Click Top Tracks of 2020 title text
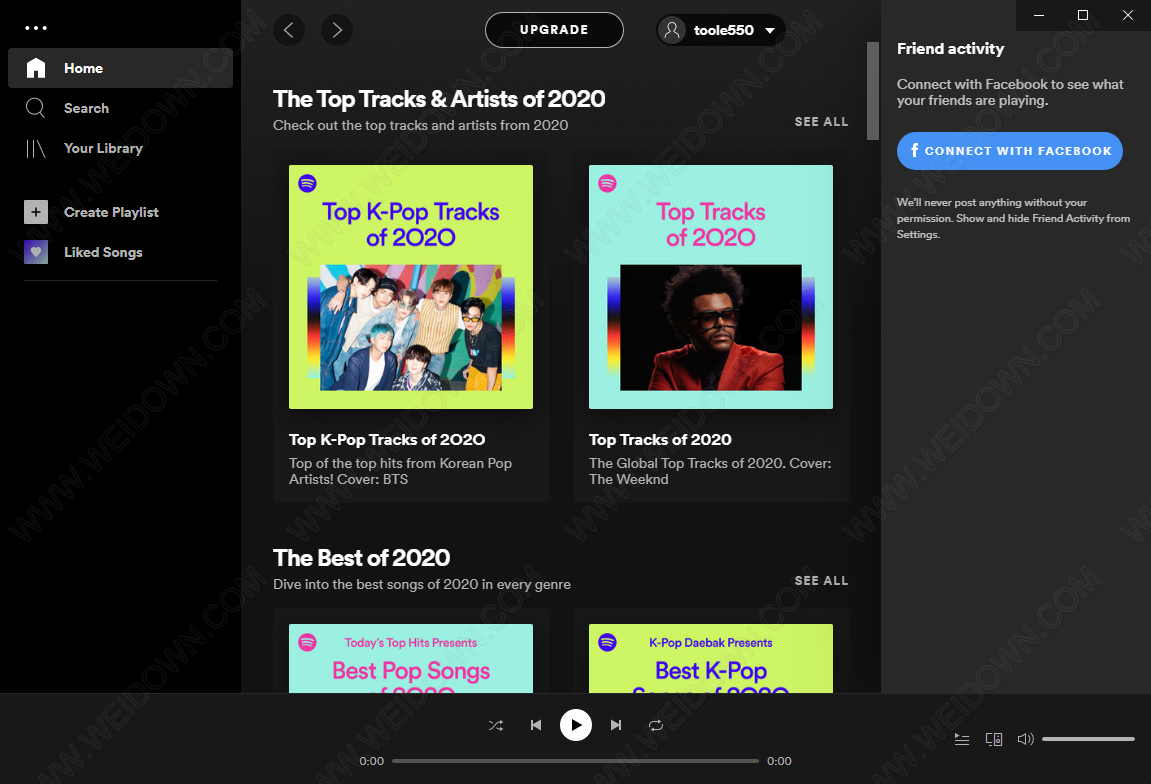 660,440
